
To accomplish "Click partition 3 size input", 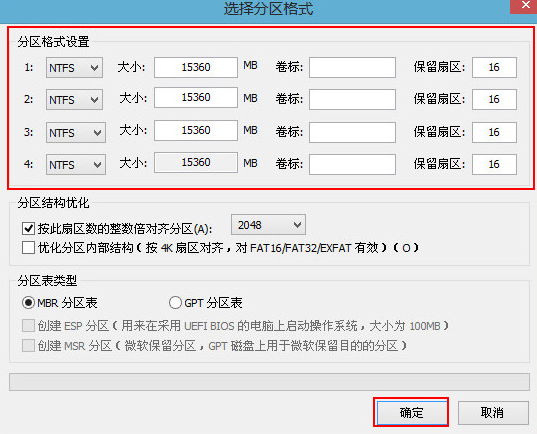I will [x=196, y=130].
